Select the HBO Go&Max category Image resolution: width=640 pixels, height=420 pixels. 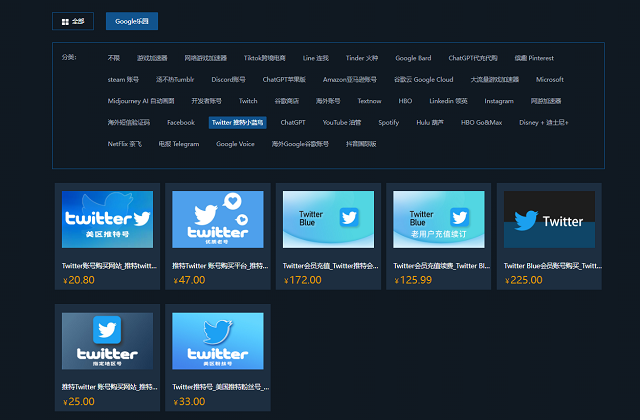[481, 122]
